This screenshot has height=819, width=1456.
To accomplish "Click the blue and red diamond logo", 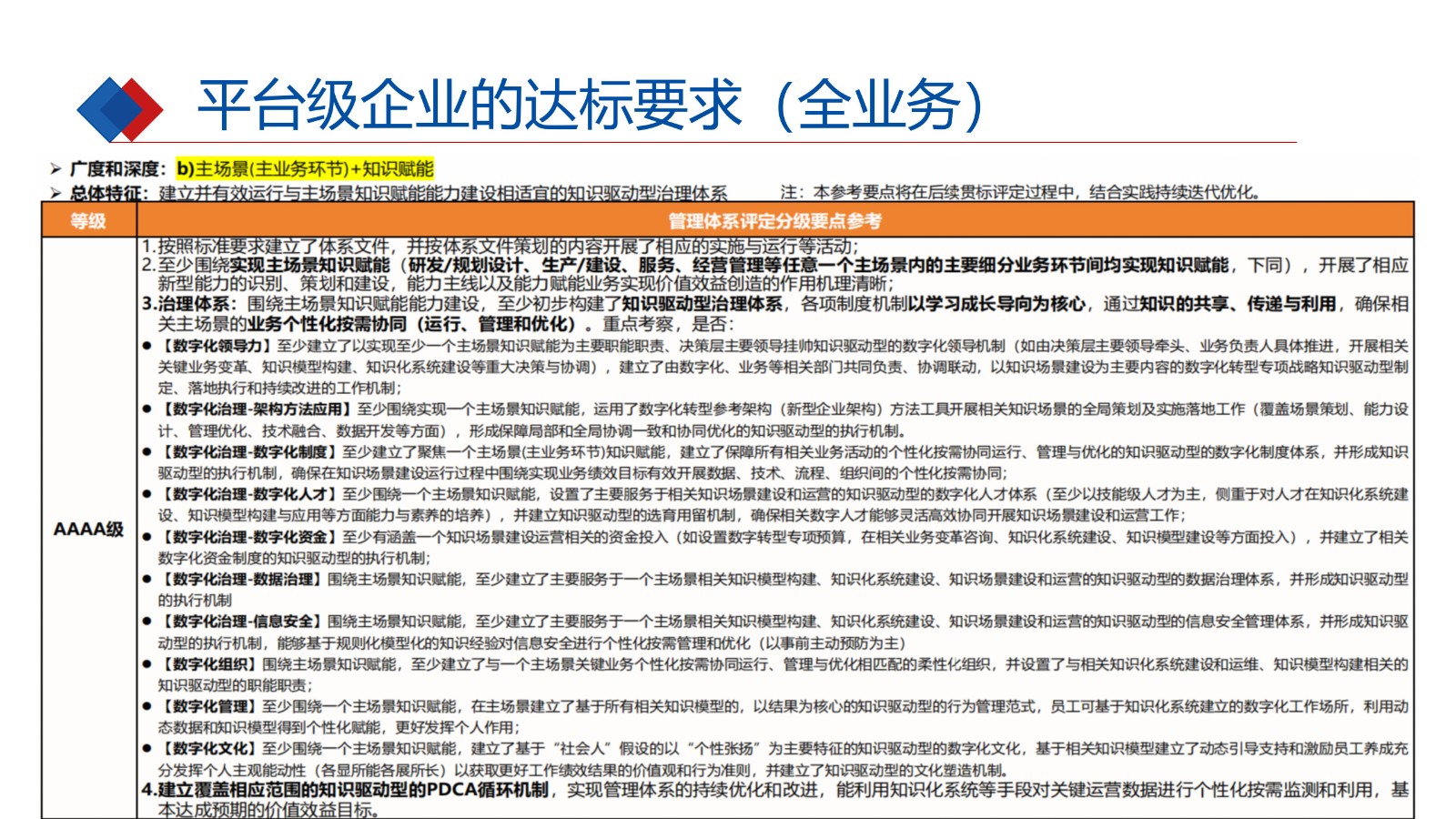I will pyautogui.click(x=119, y=109).
